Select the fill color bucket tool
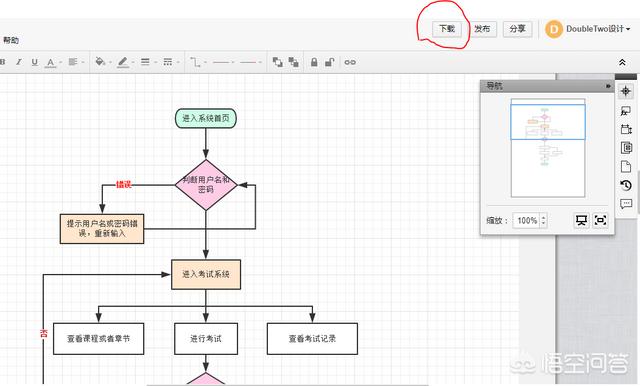 pos(100,62)
